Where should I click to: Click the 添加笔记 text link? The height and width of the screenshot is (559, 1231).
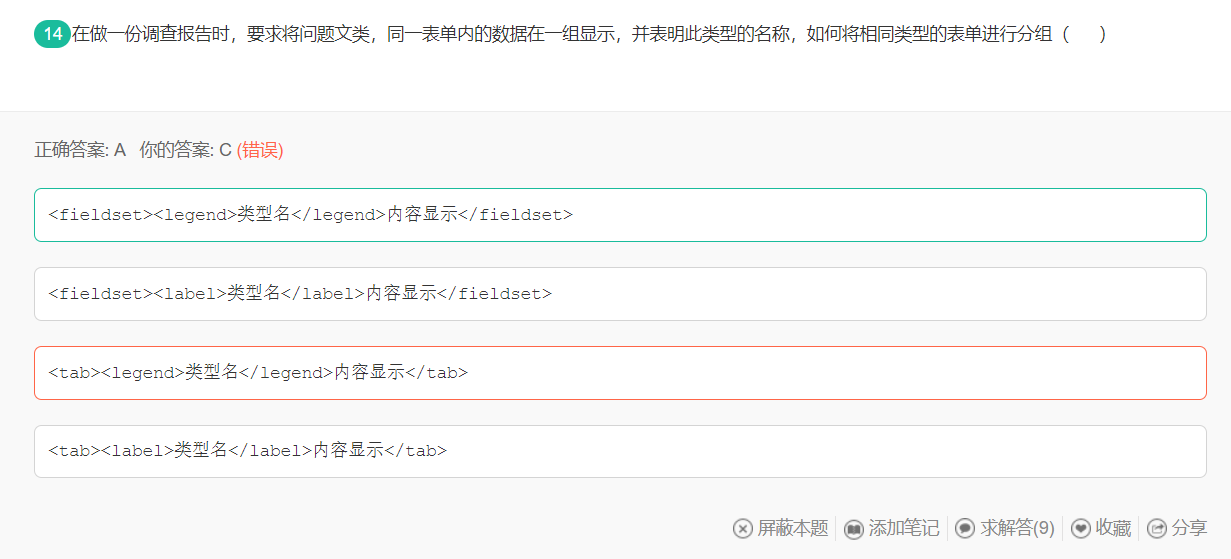tap(904, 528)
